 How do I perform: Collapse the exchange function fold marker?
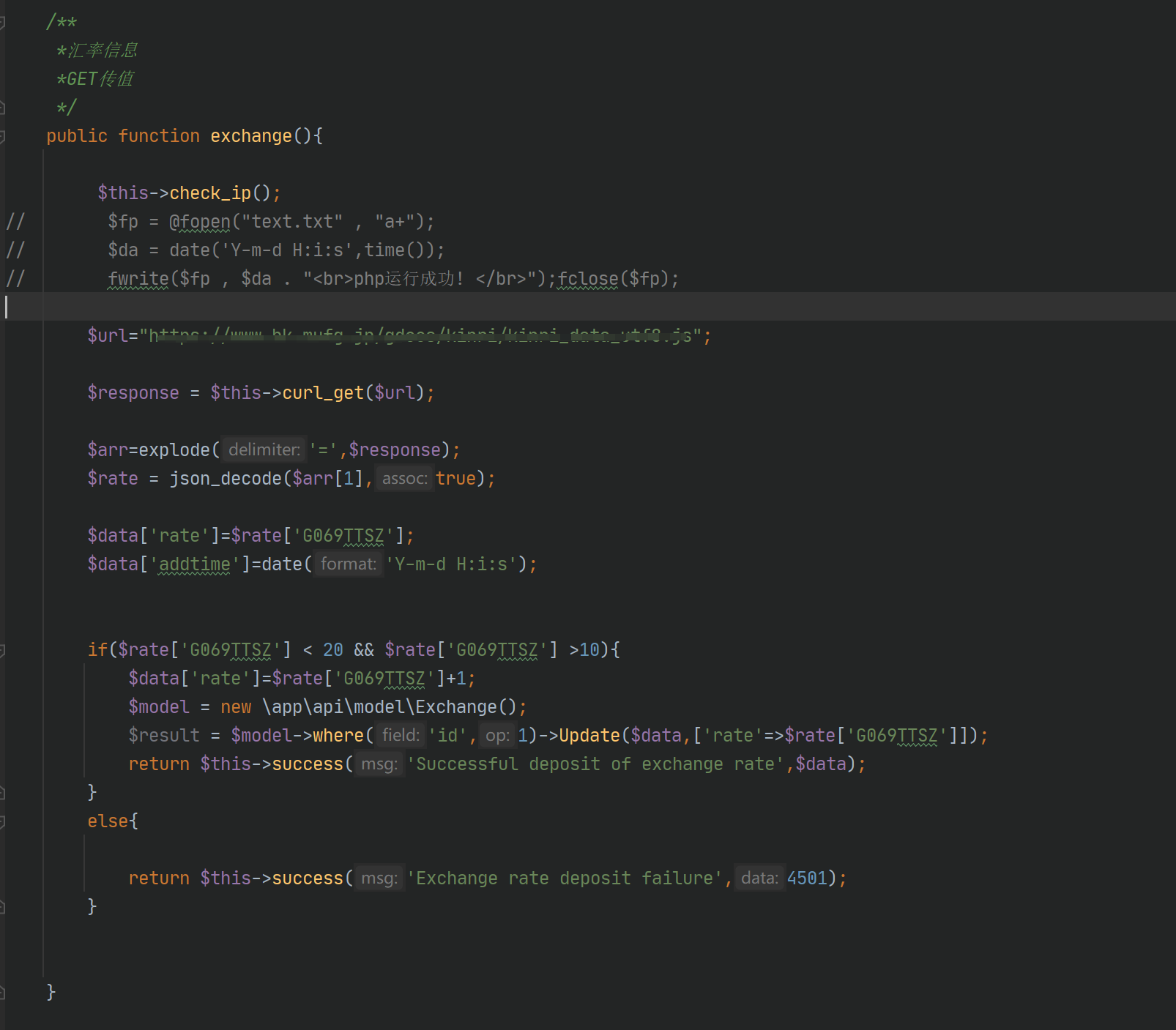2,136
